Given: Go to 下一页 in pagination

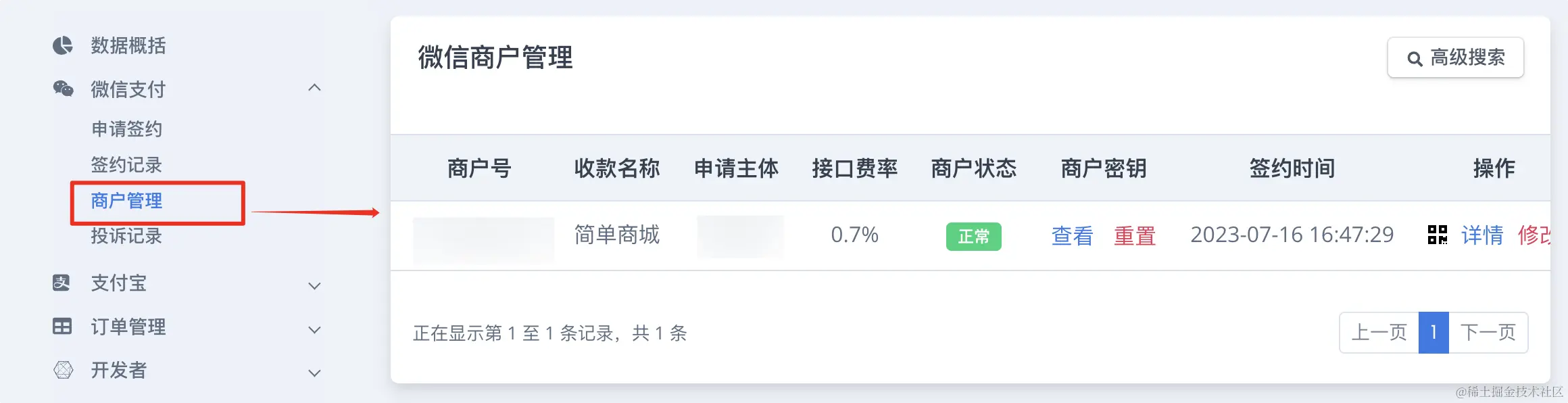Looking at the screenshot, I should 1488,332.
